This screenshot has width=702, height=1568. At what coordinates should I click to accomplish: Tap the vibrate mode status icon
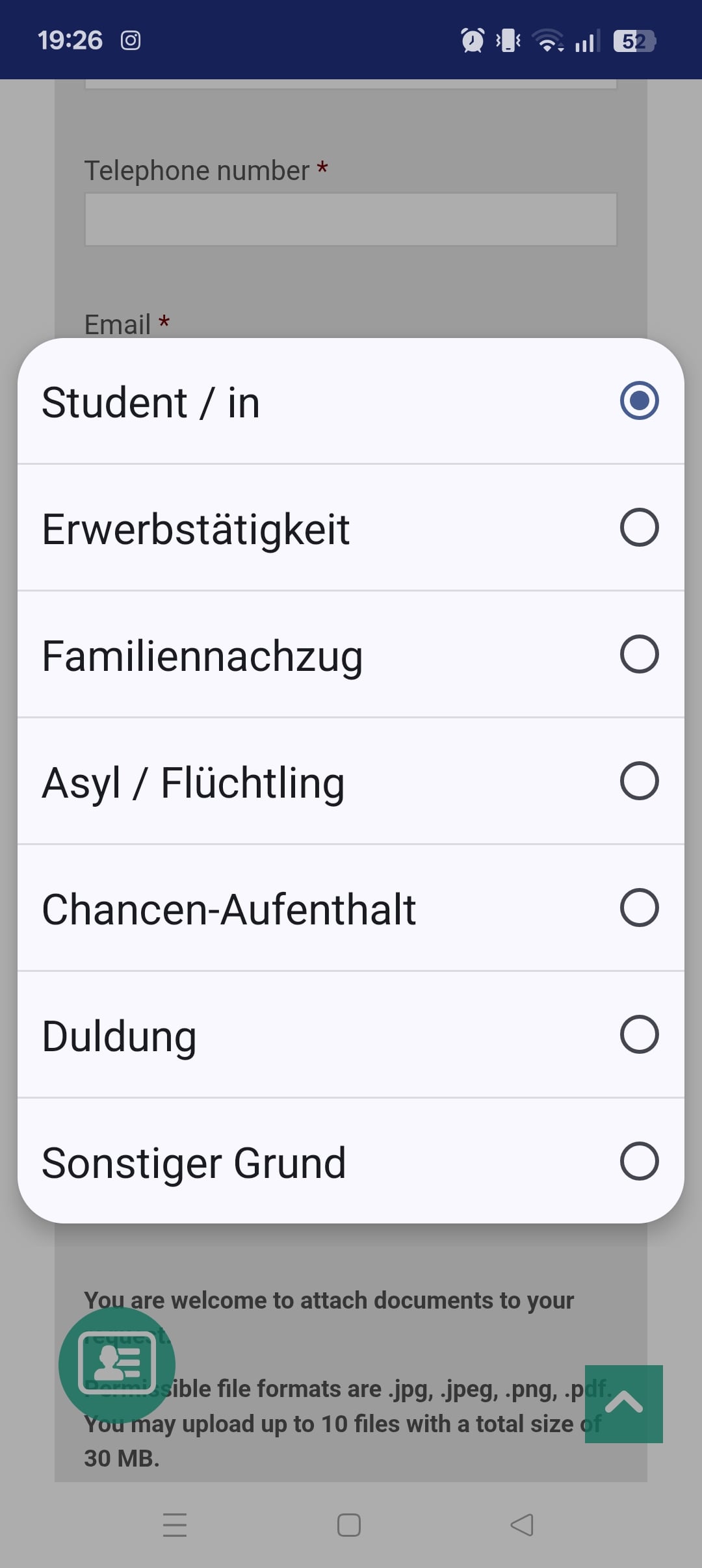[x=508, y=40]
